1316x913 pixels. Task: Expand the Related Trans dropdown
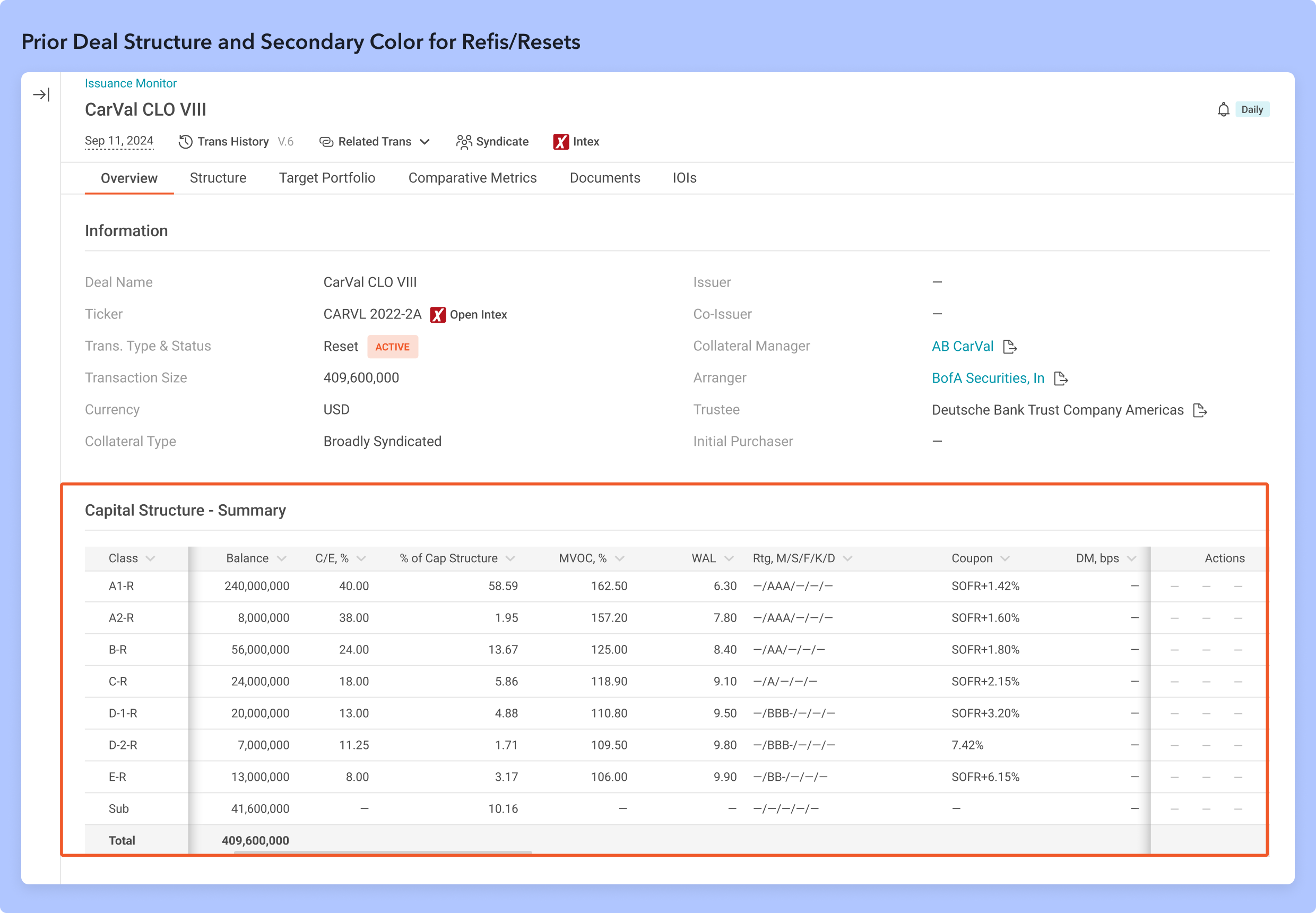[x=425, y=142]
